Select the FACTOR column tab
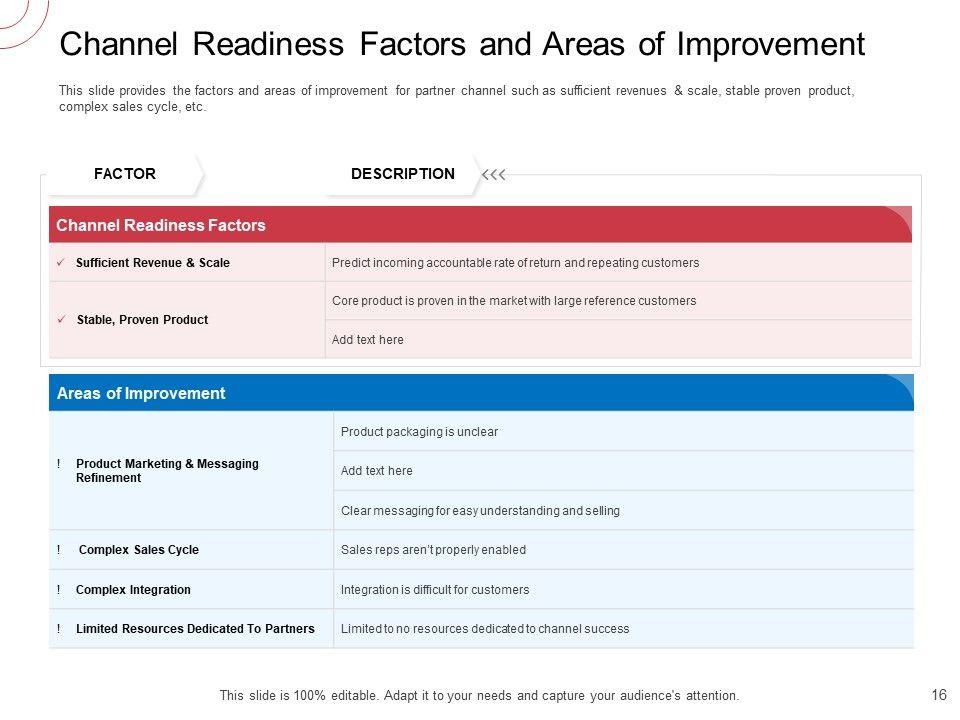 pos(125,174)
